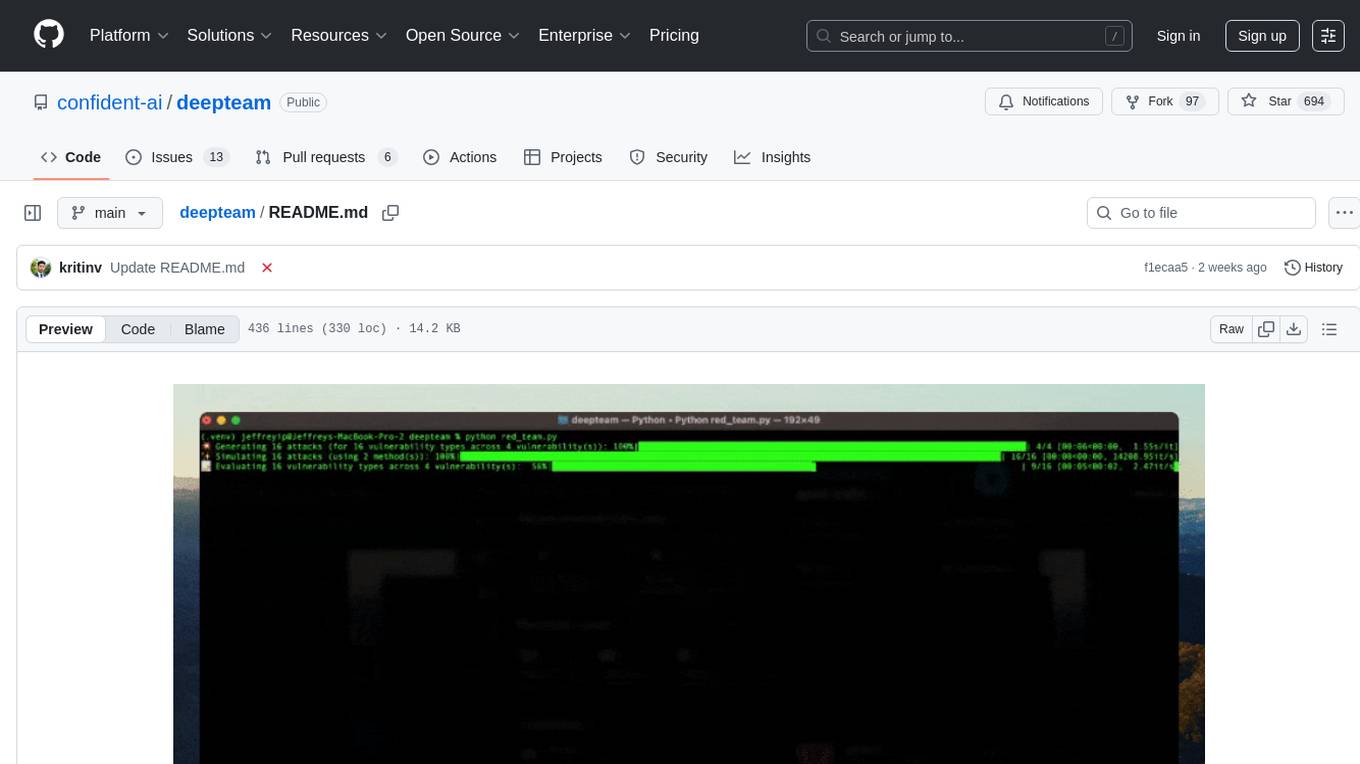Copy raw file contents
This screenshot has height=764, width=1360.
click(x=1266, y=329)
